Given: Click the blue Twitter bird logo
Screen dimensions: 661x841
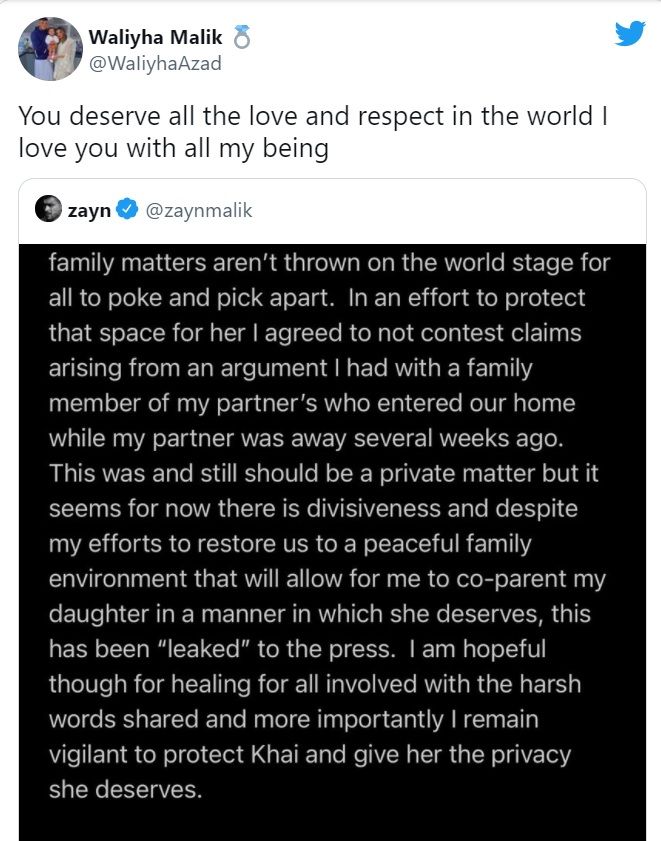Looking at the screenshot, I should coord(629,33).
